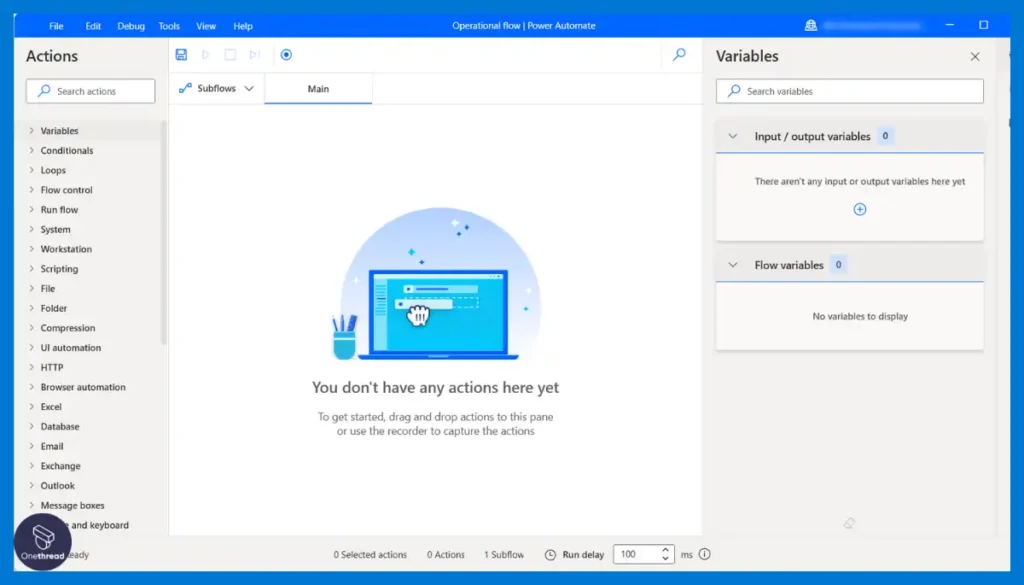The width and height of the screenshot is (1024, 585).
Task: Click the Search variables field
Action: (850, 91)
